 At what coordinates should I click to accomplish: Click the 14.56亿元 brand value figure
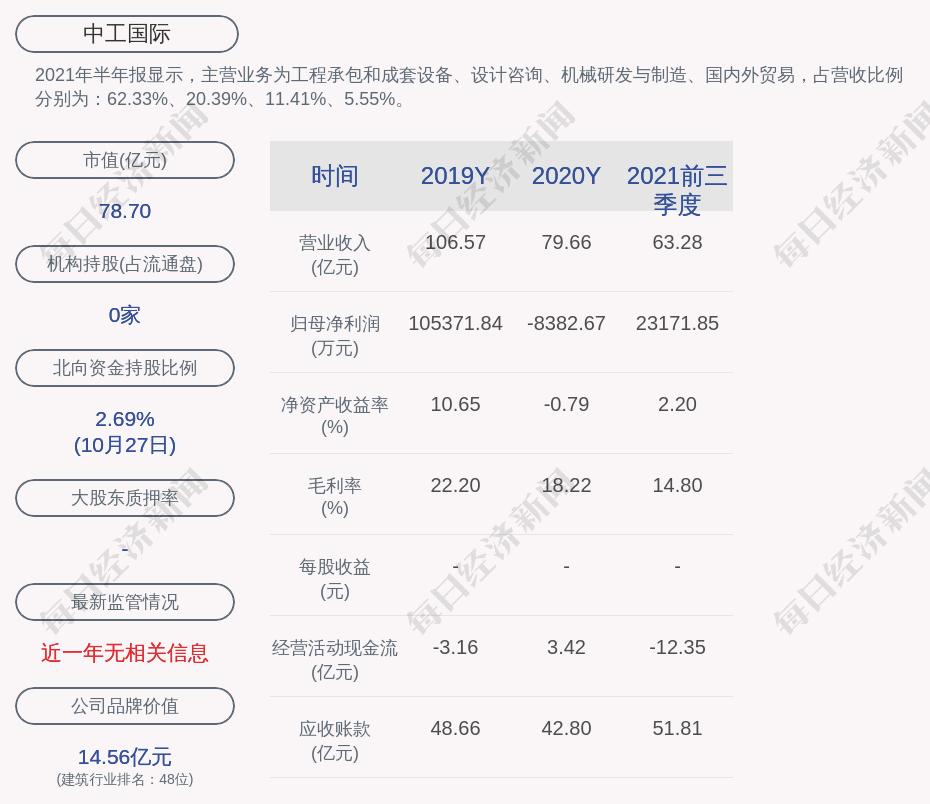[125, 757]
